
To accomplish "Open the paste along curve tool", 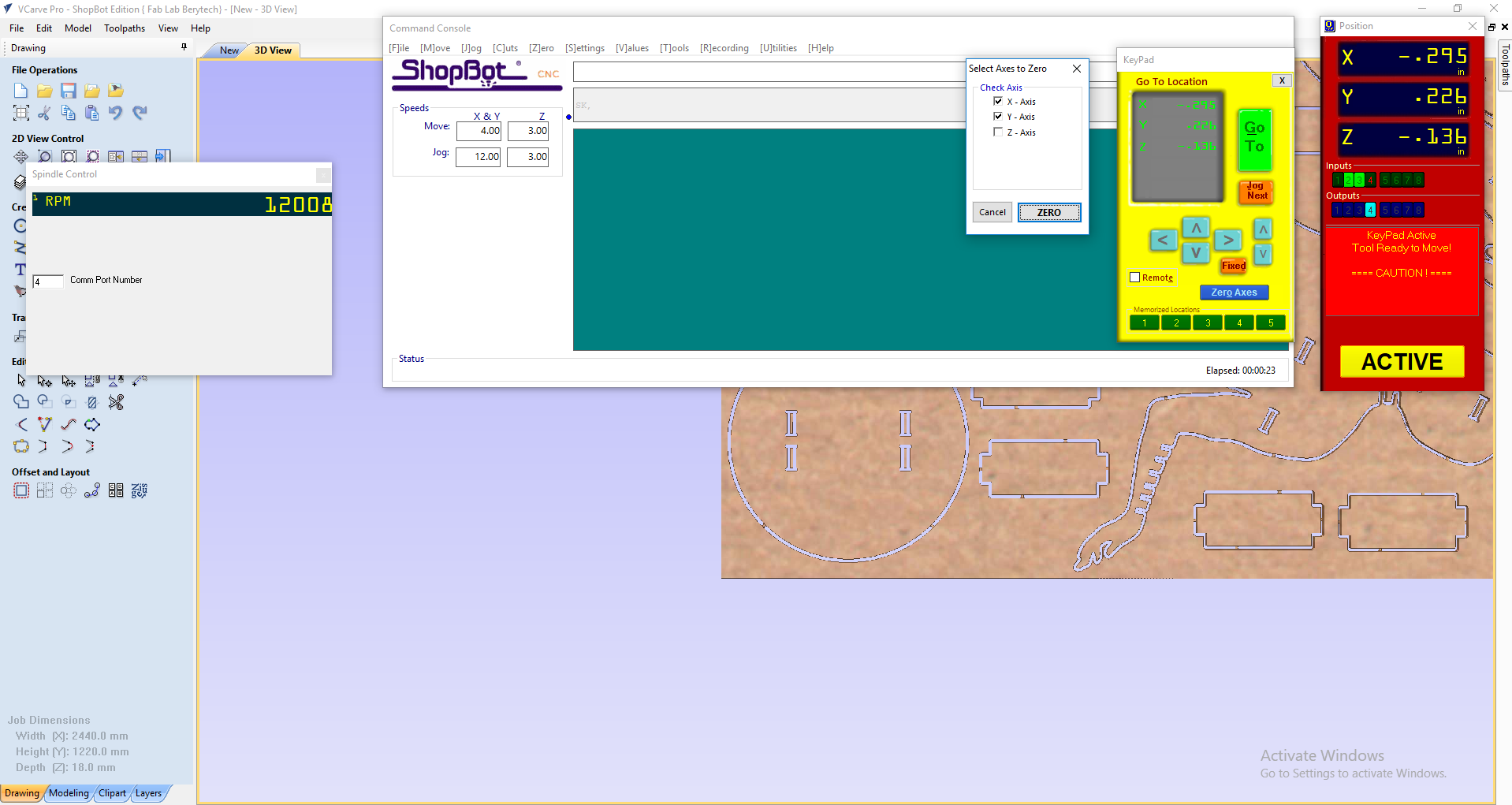I will coord(92,490).
